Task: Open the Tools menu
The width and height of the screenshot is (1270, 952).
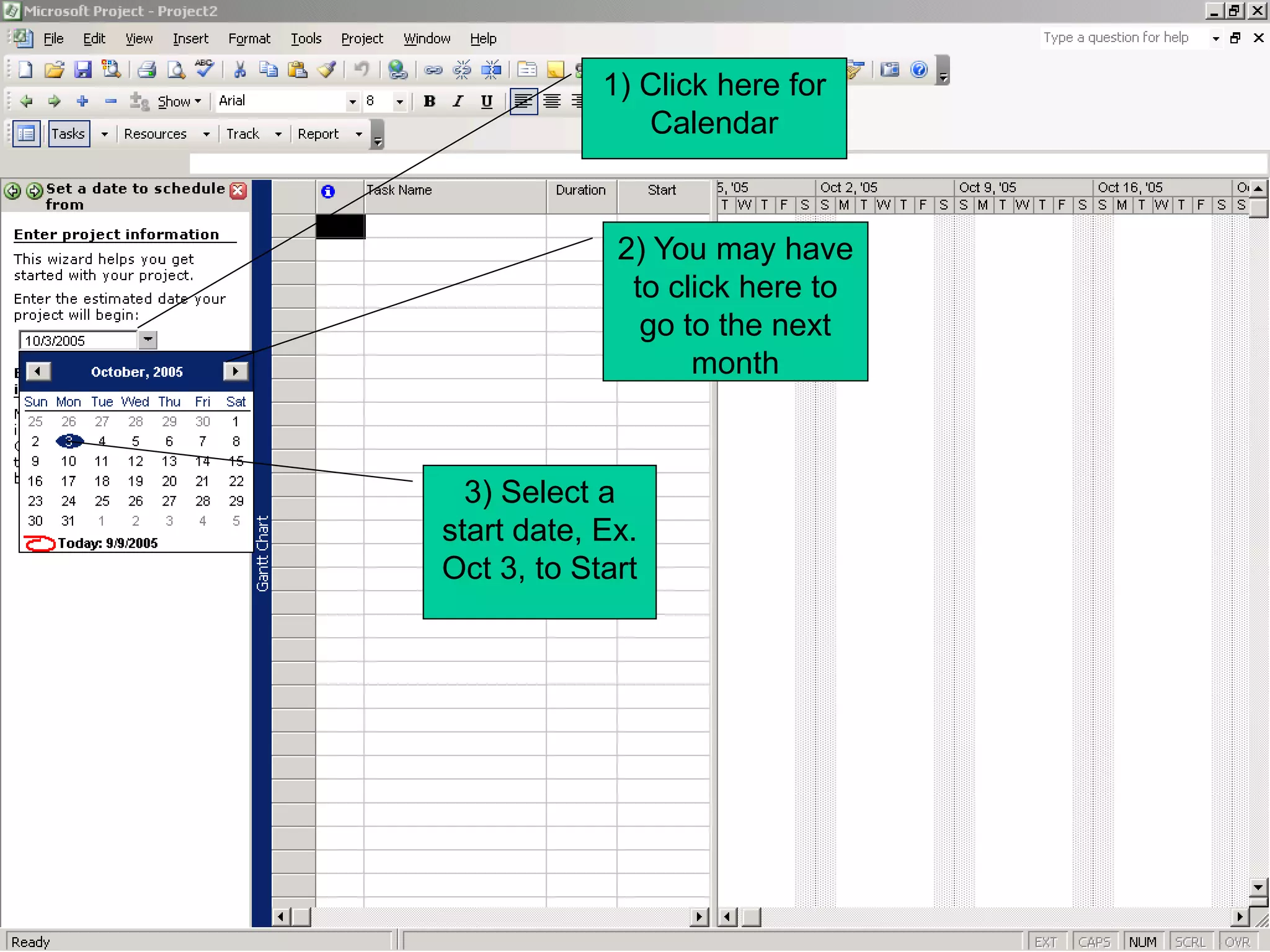Action: pos(306,38)
